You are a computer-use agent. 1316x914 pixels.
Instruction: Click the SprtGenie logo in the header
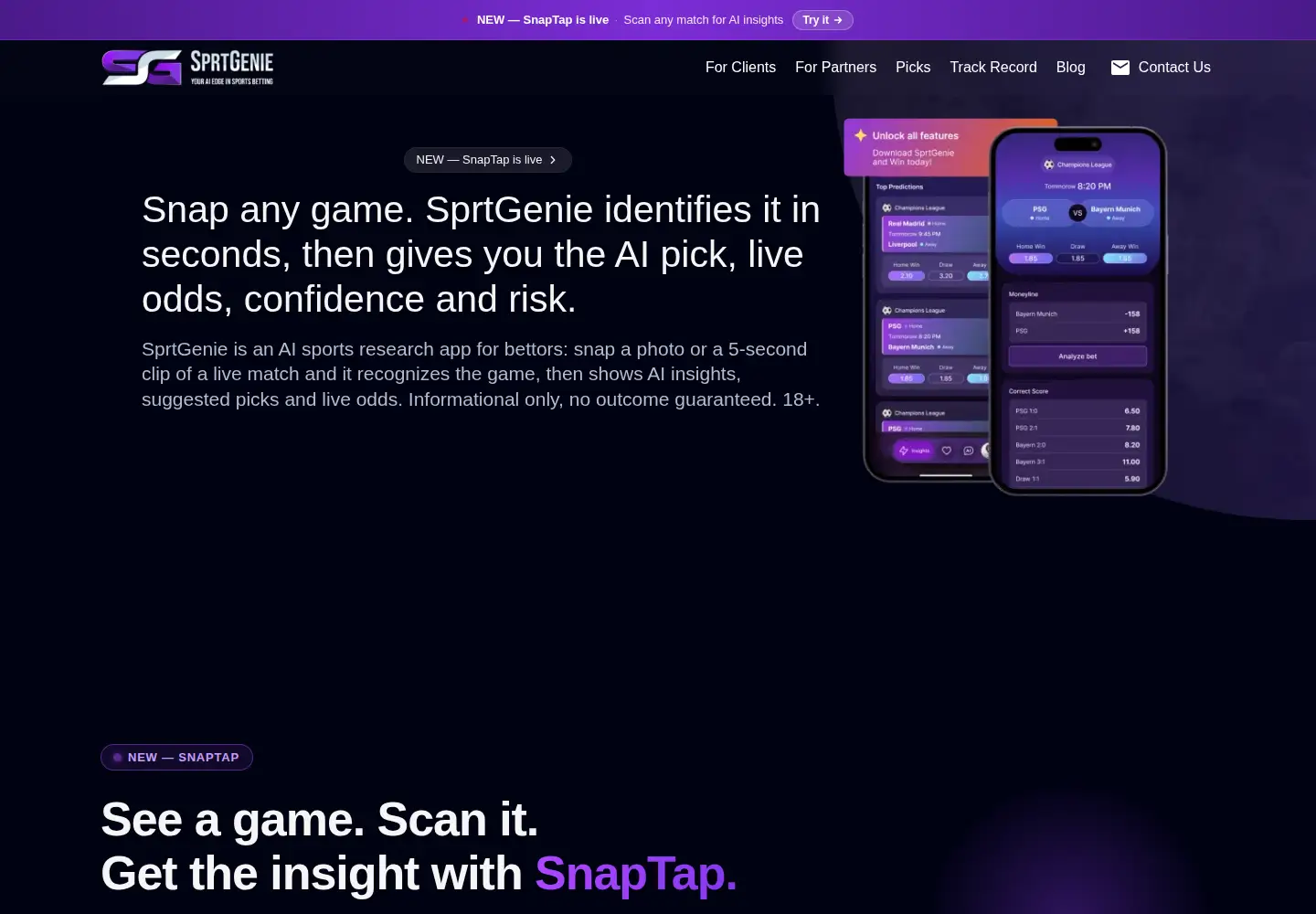click(x=187, y=68)
